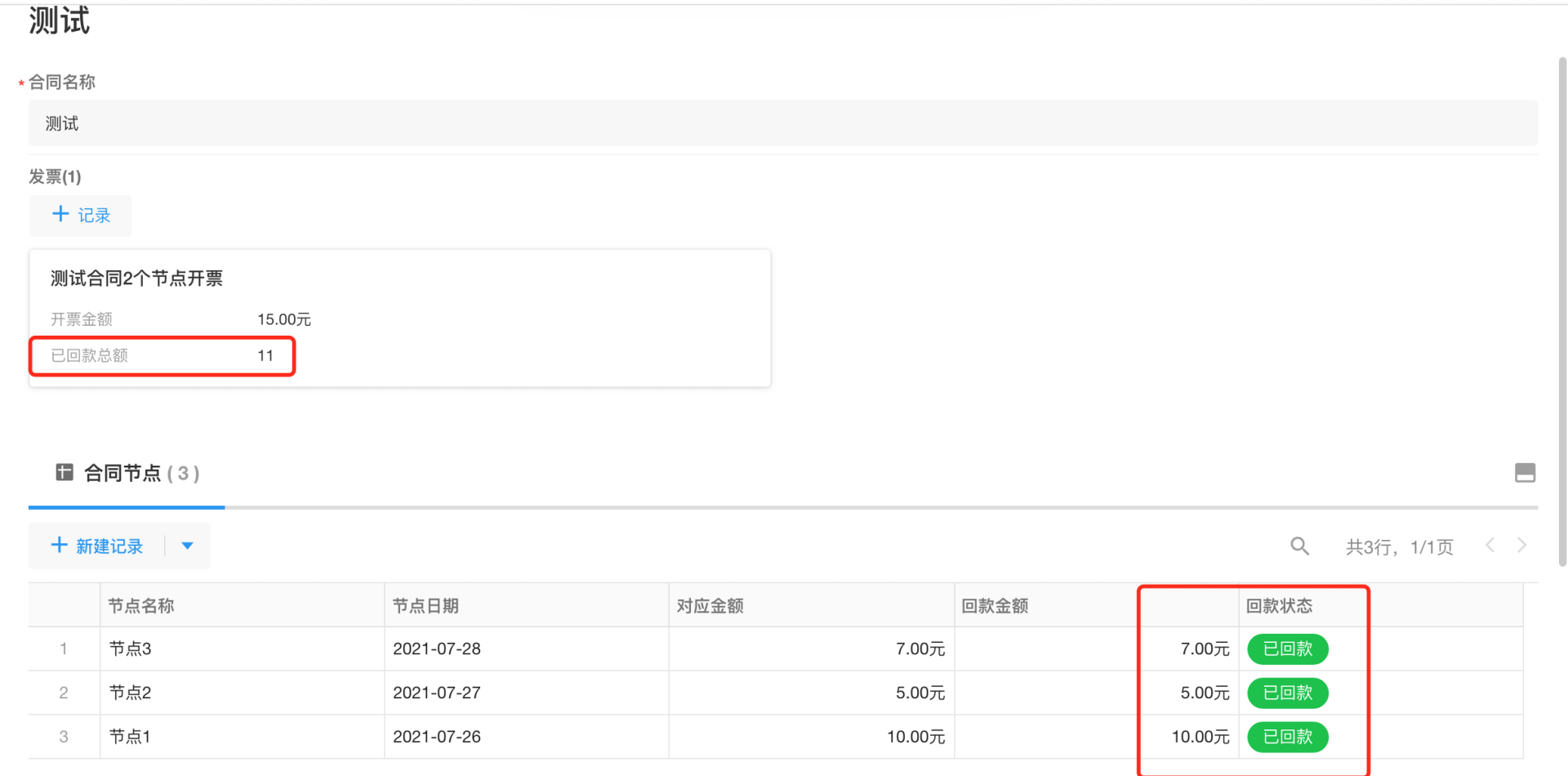Click the 已回款 status tag for 节点1

pyautogui.click(x=1287, y=737)
